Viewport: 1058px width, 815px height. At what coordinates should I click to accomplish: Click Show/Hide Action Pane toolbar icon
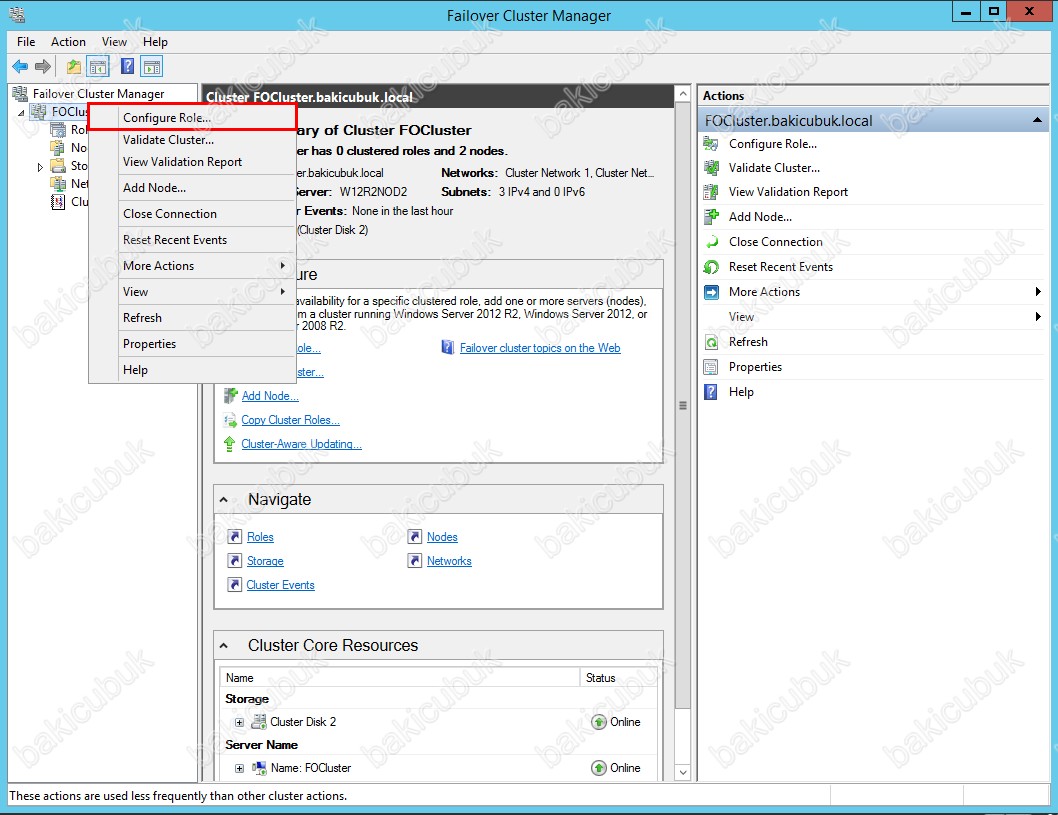pyautogui.click(x=152, y=66)
